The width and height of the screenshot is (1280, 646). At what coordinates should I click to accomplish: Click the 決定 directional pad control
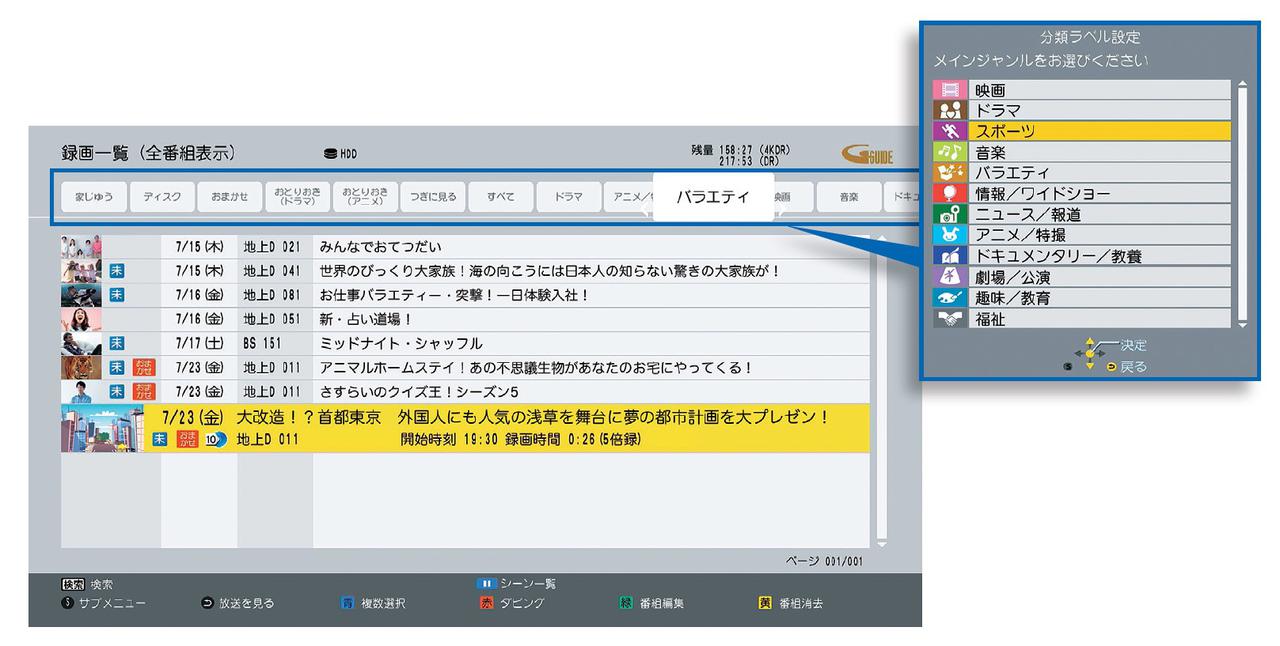tap(1090, 353)
